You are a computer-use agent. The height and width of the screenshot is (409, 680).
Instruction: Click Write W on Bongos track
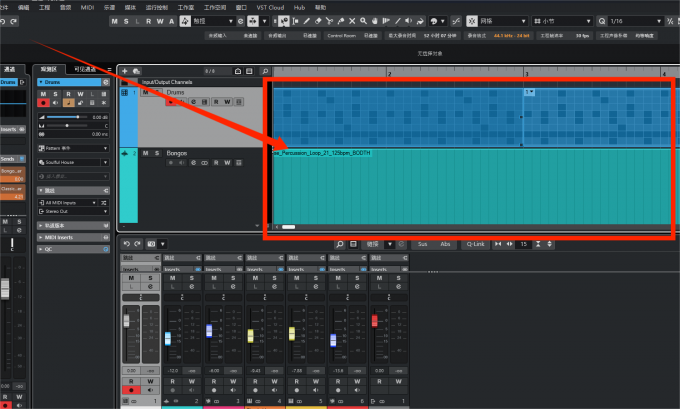227,163
